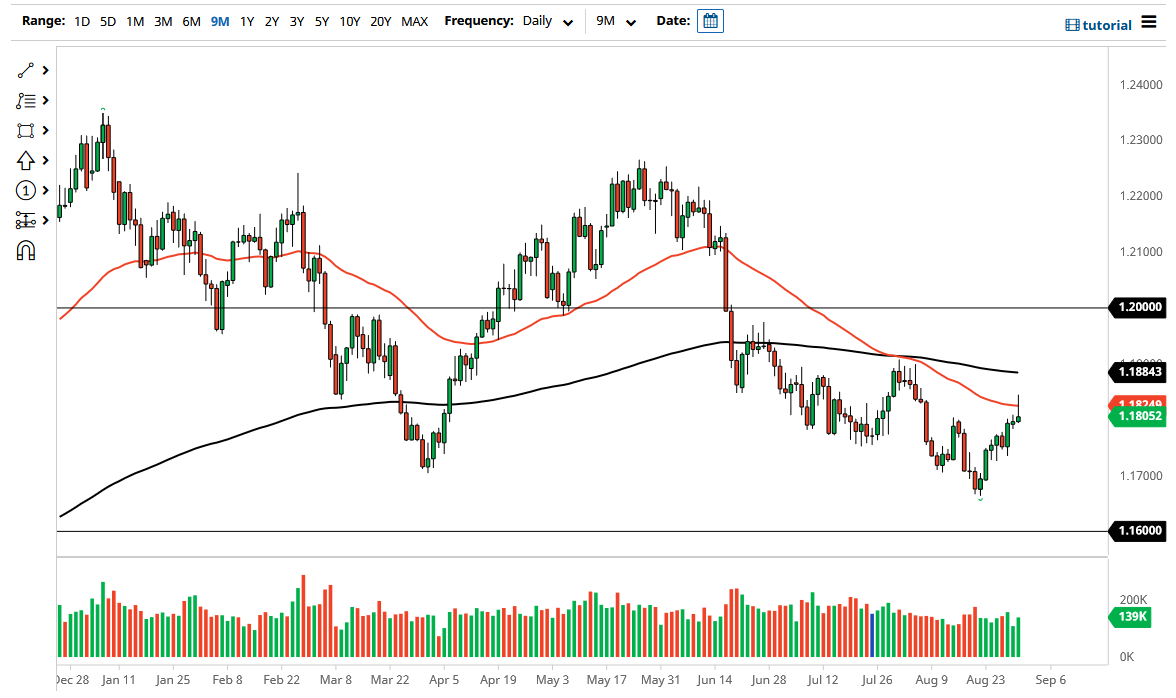The width and height of the screenshot is (1176, 698).
Task: Open the Frequency dropdown showing Daily
Action: (x=548, y=21)
